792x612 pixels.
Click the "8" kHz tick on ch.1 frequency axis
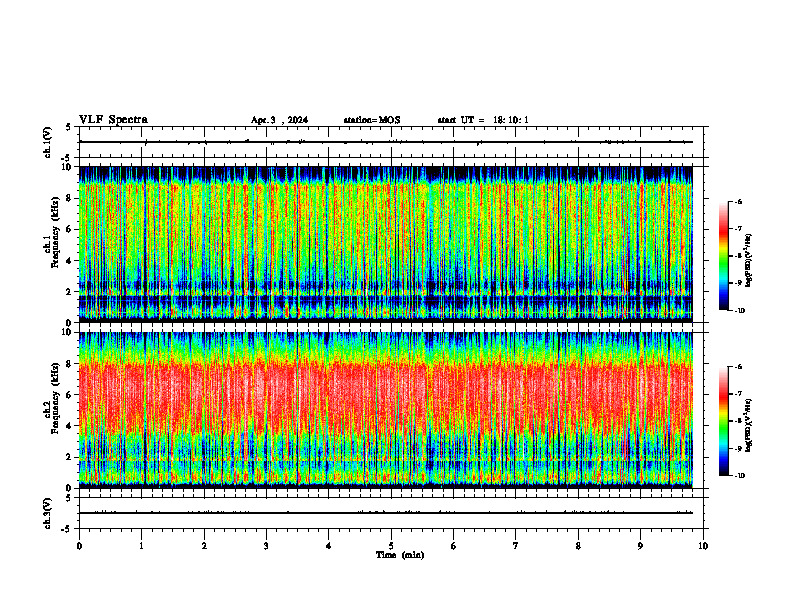[x=70, y=198]
